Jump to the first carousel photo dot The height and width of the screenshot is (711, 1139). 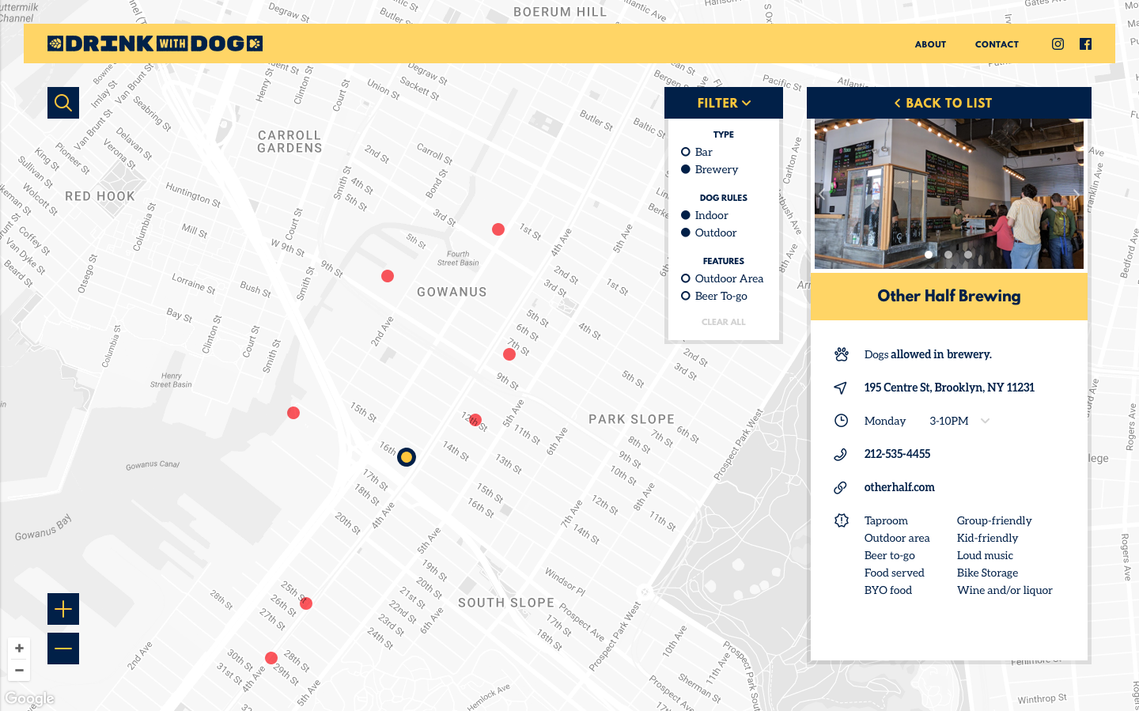pos(929,255)
